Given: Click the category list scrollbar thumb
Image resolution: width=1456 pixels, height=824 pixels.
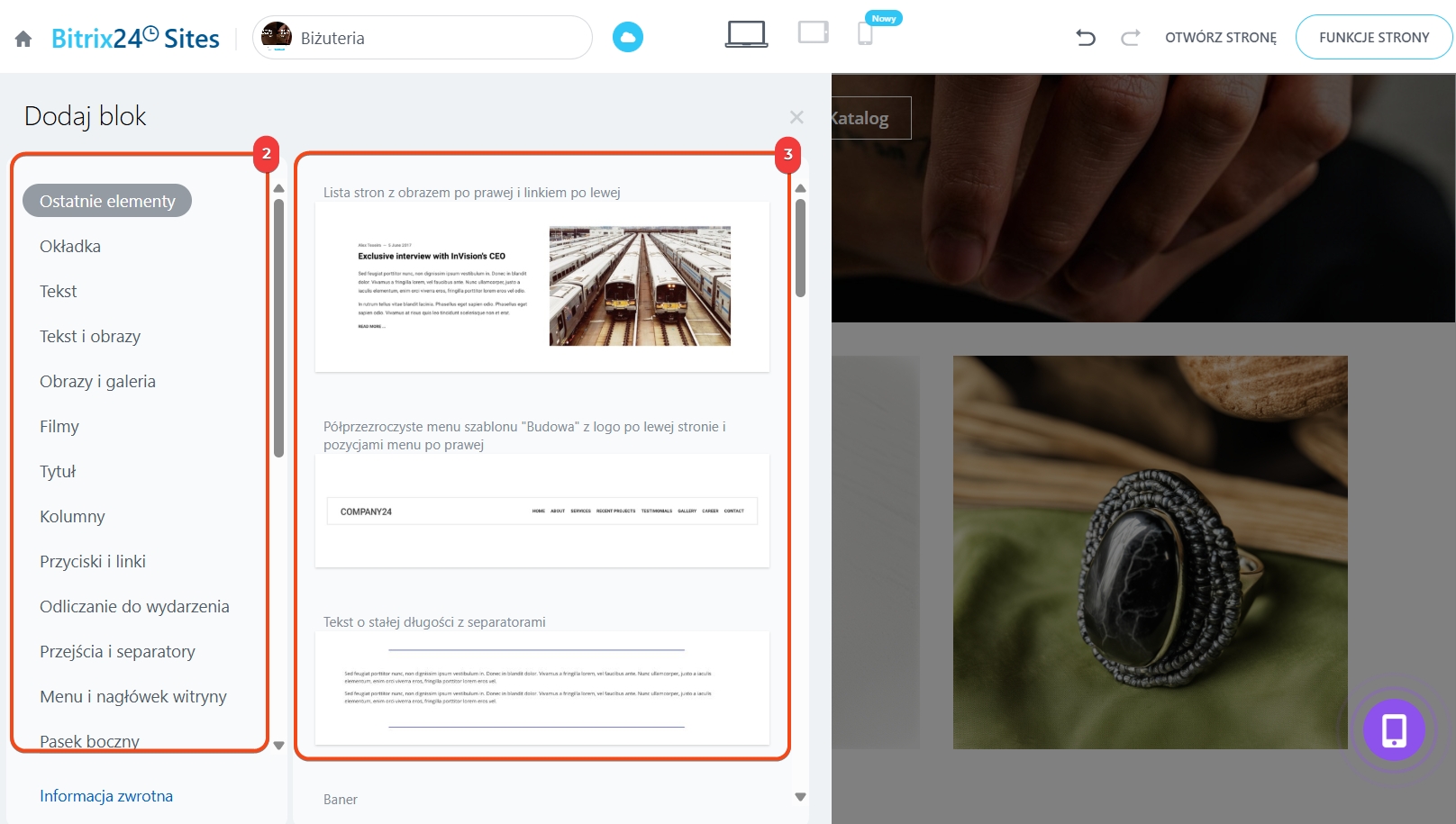Looking at the screenshot, I should [x=278, y=328].
